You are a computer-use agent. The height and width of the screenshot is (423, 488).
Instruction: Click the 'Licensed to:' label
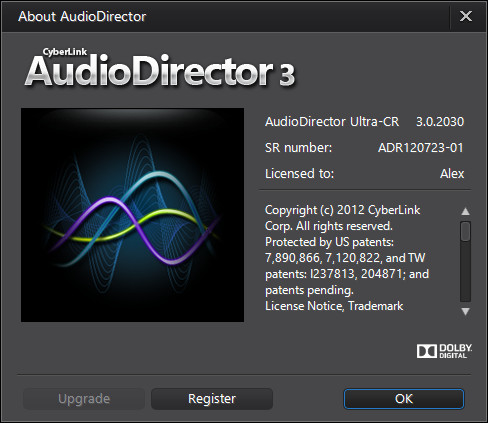click(299, 174)
